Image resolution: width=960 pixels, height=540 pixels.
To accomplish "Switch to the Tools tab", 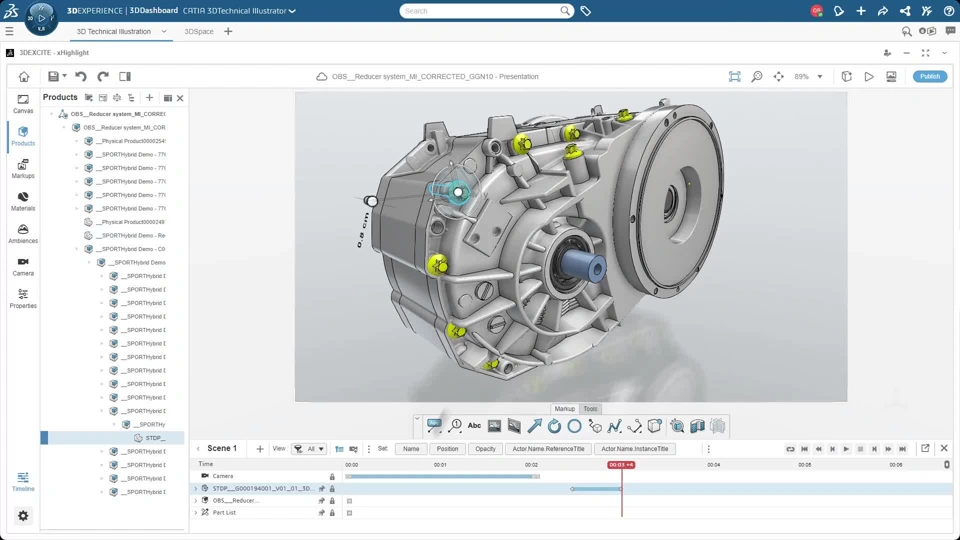I will (x=590, y=409).
